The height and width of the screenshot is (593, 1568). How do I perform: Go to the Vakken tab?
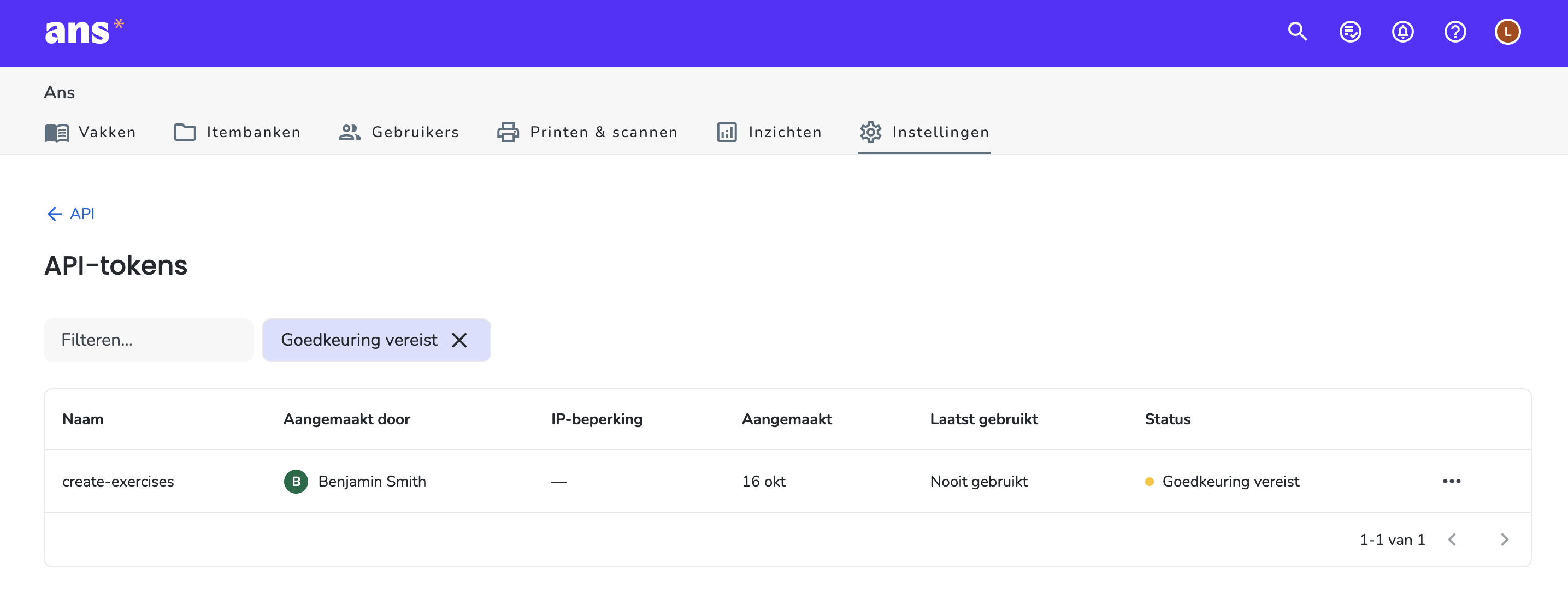pos(90,132)
